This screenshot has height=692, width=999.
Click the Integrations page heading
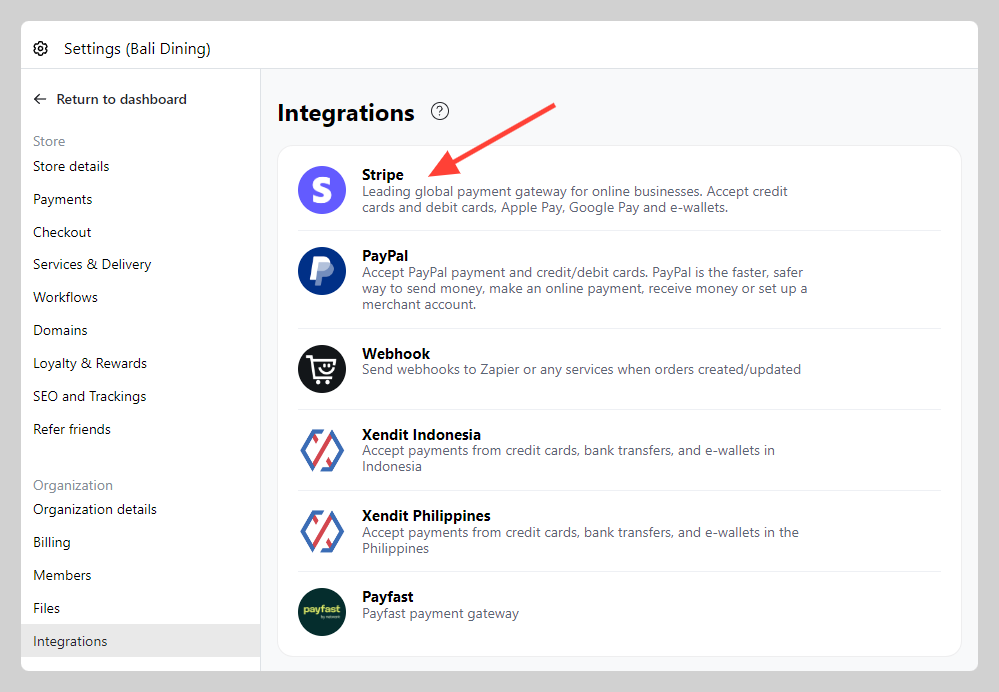tap(346, 113)
